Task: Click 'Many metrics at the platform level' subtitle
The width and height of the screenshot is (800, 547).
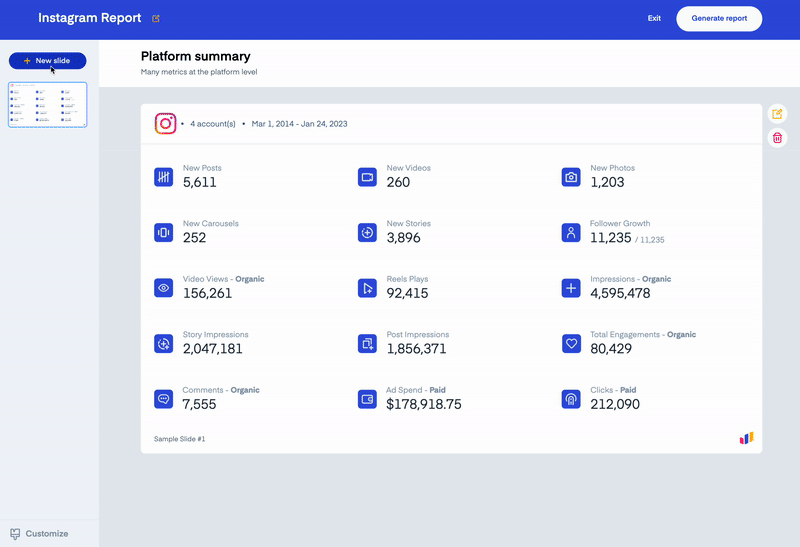Action: coord(199,72)
